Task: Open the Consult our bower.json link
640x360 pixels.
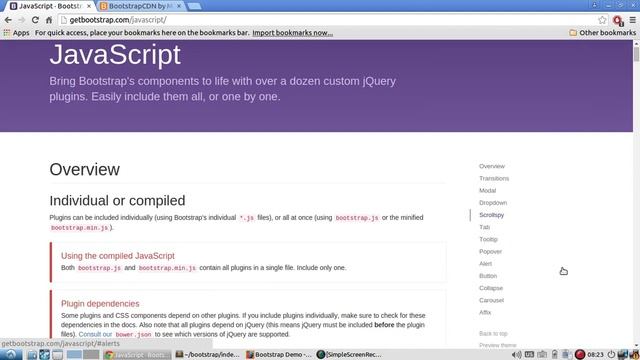Action: (x=116, y=334)
